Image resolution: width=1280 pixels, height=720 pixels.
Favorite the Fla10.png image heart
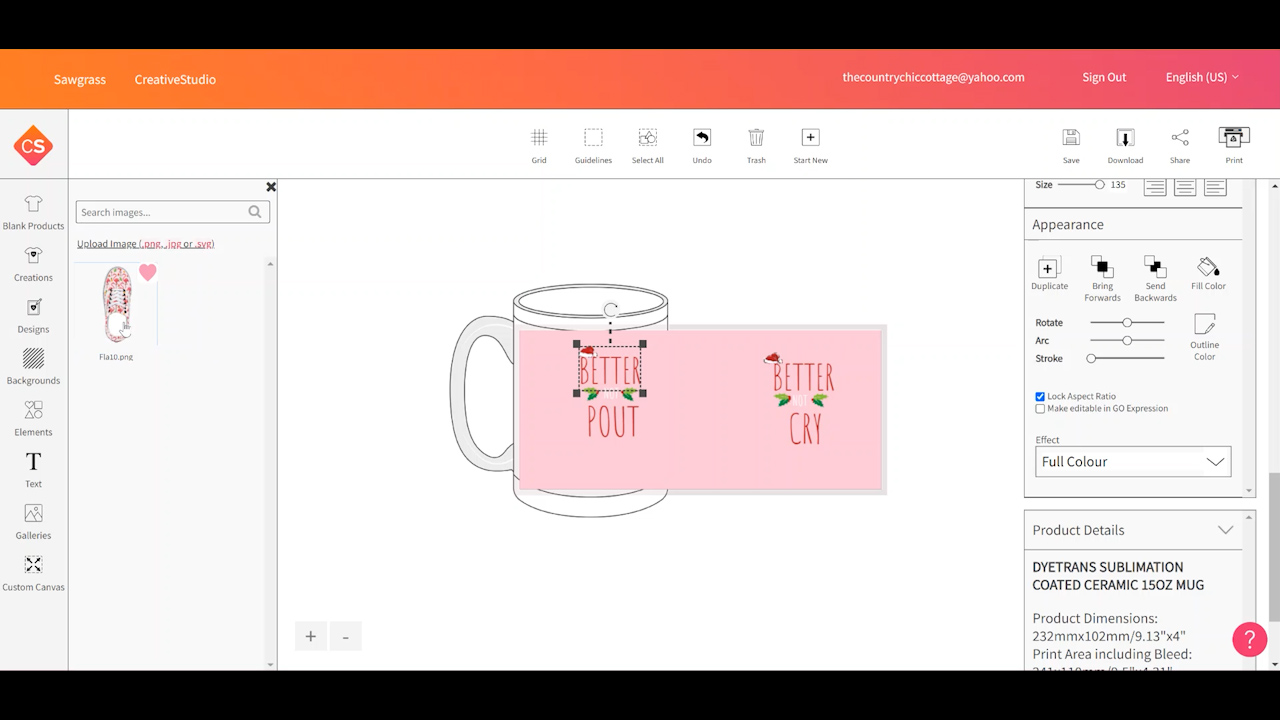[x=148, y=272]
